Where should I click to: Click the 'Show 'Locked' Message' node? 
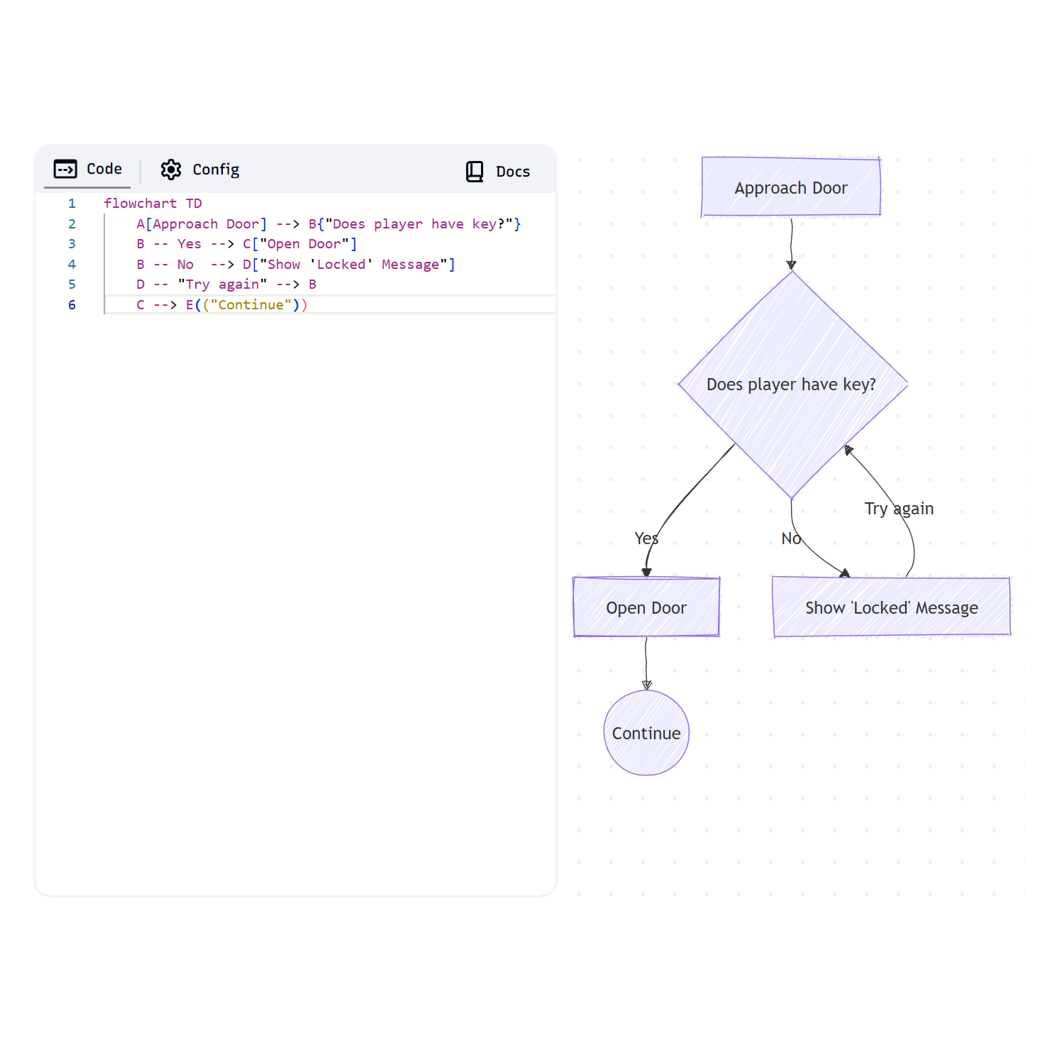point(891,607)
